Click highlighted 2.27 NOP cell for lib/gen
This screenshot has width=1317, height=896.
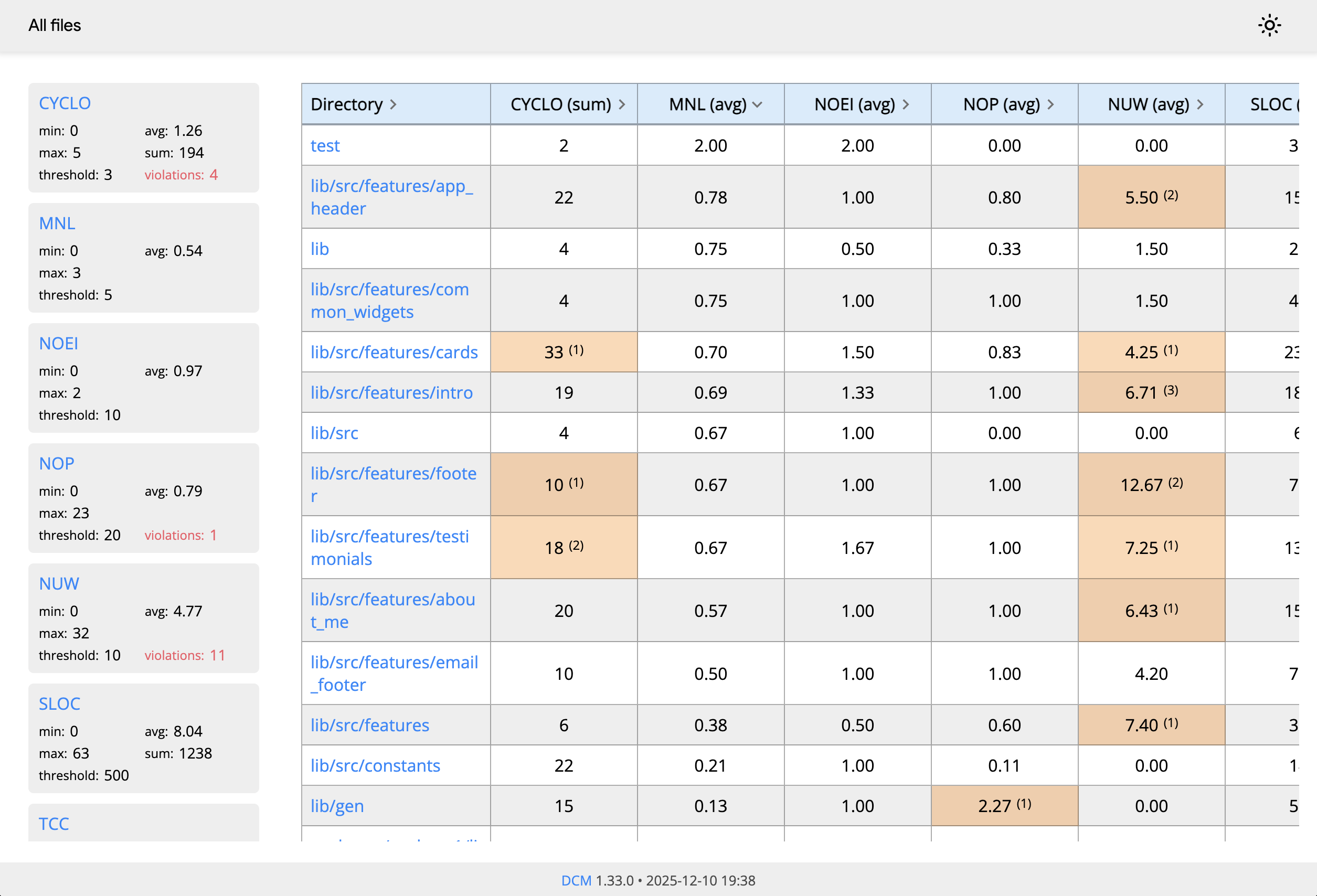(x=1004, y=805)
